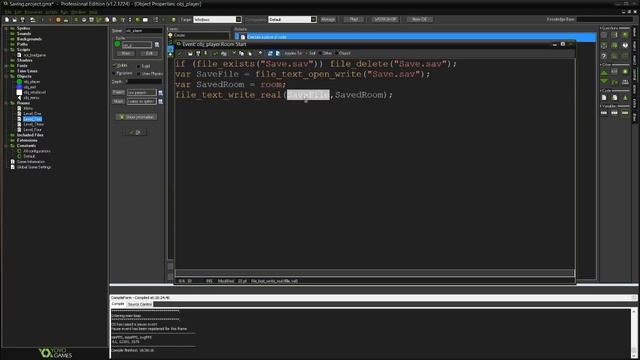Image resolution: width=640 pixels, height=360 pixels.
Task: Open the Edit menu
Action: click(x=18, y=12)
